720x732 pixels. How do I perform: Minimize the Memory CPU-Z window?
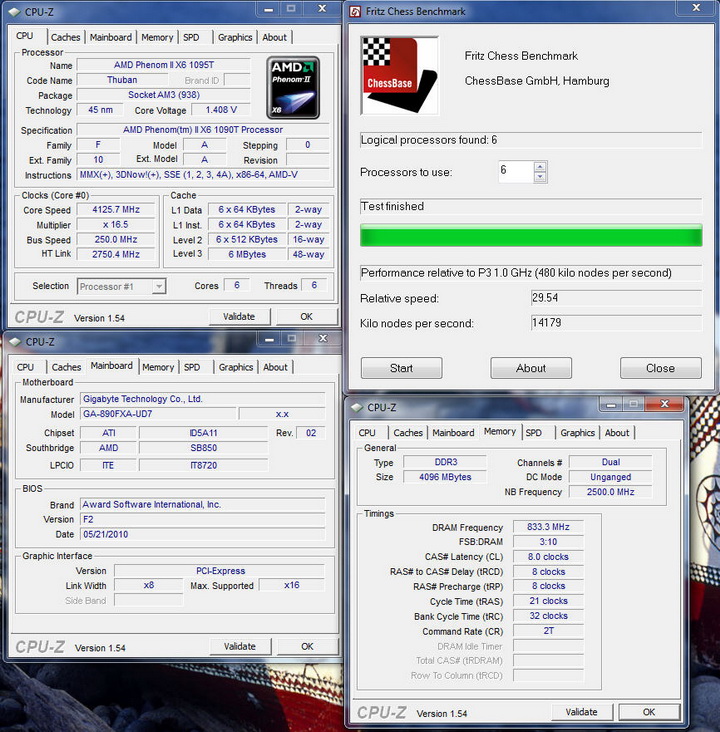point(611,405)
